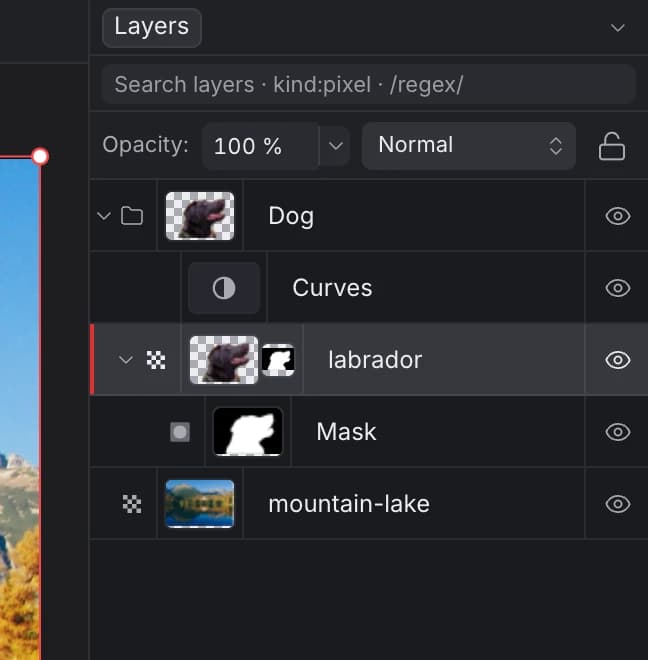Select the Dog group thumbnail

200,216
